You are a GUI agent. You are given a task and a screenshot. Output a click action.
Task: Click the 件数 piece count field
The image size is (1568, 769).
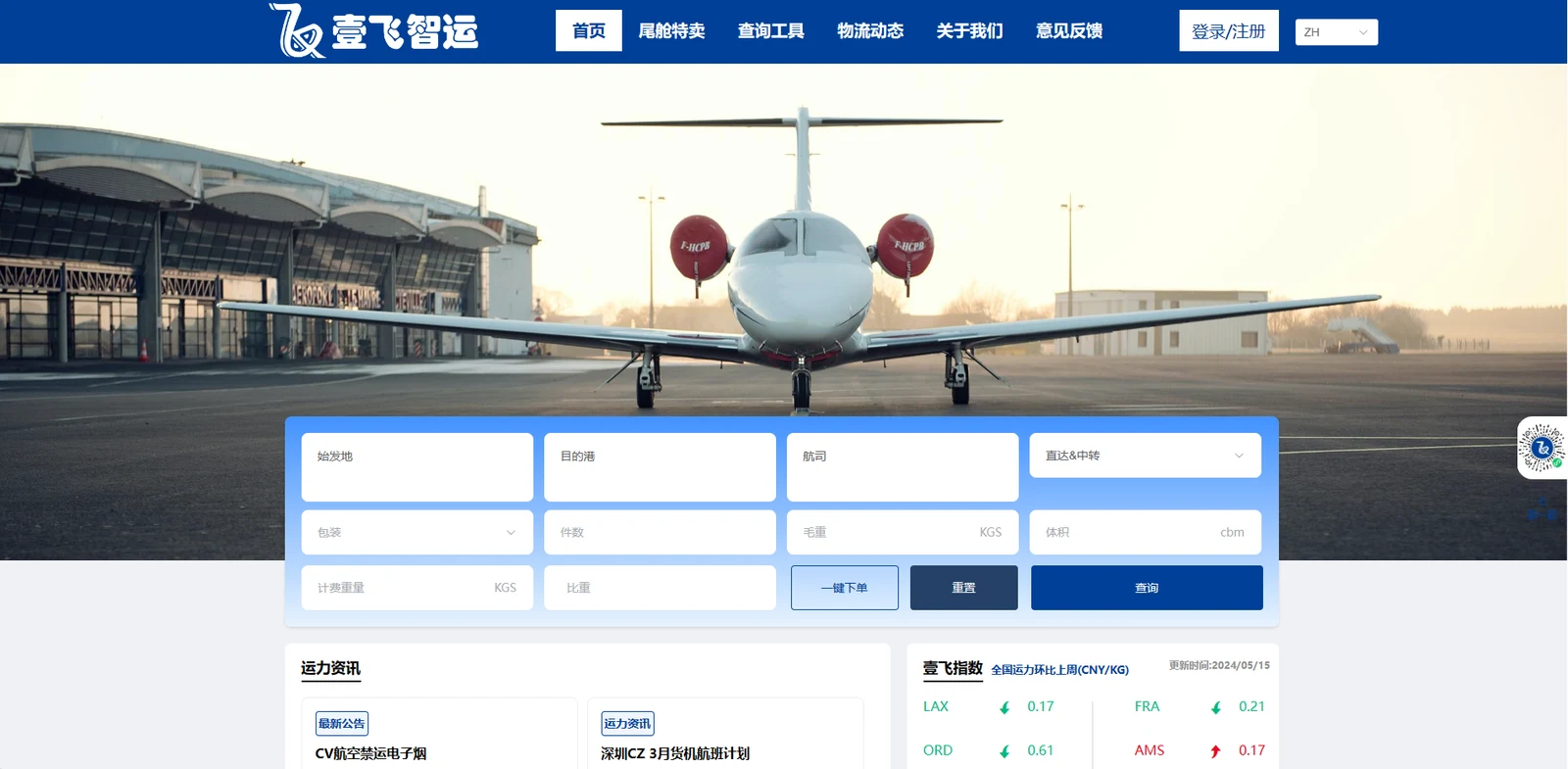pos(661,532)
